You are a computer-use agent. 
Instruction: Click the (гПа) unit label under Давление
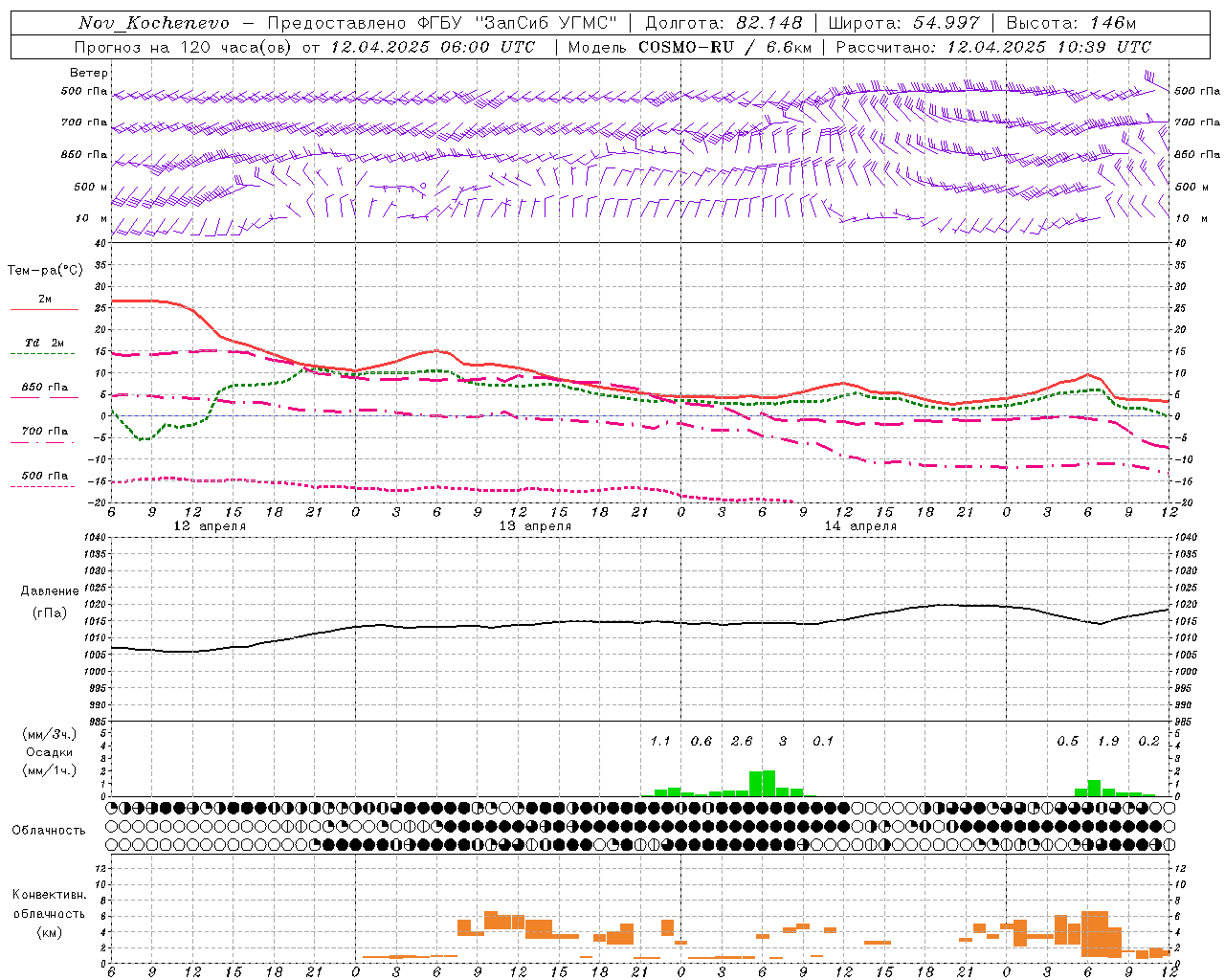point(50,612)
